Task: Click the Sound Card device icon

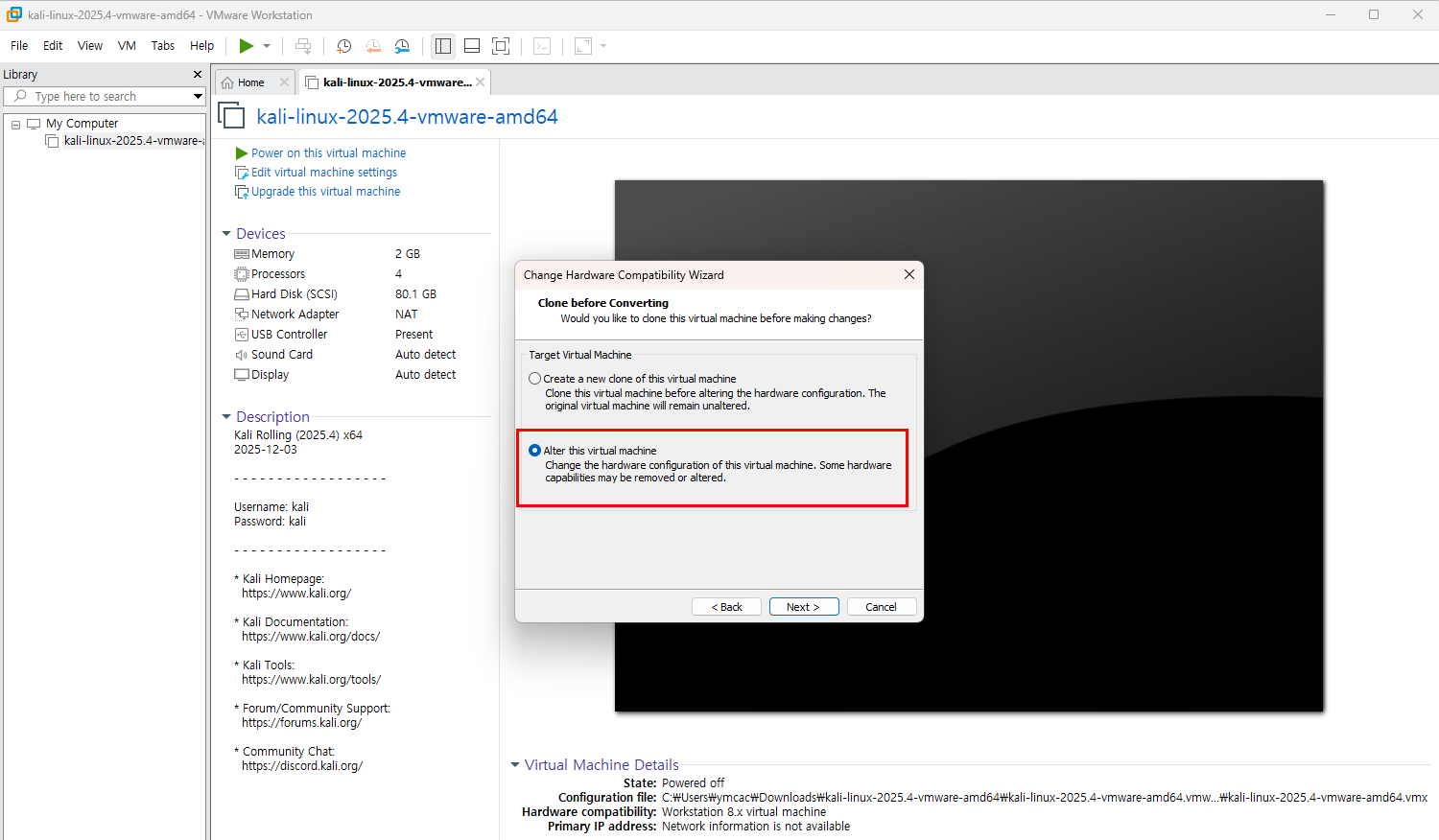Action: click(x=242, y=355)
